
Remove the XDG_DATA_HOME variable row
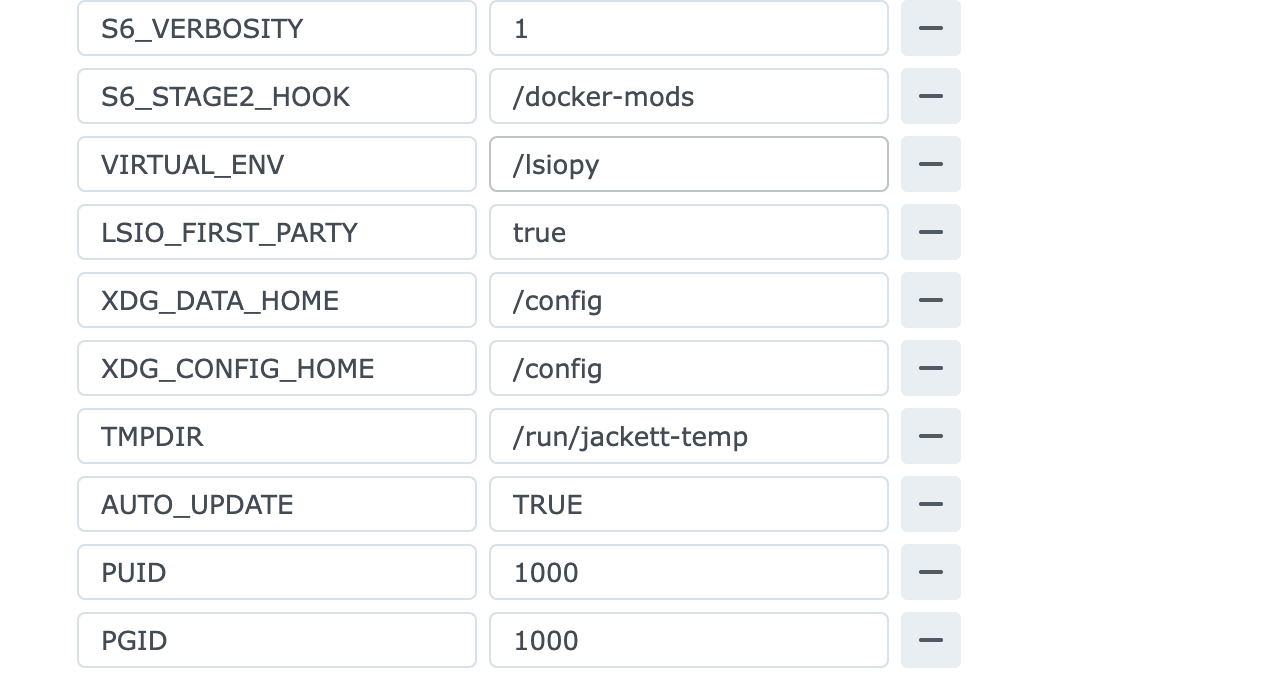pyautogui.click(x=930, y=300)
